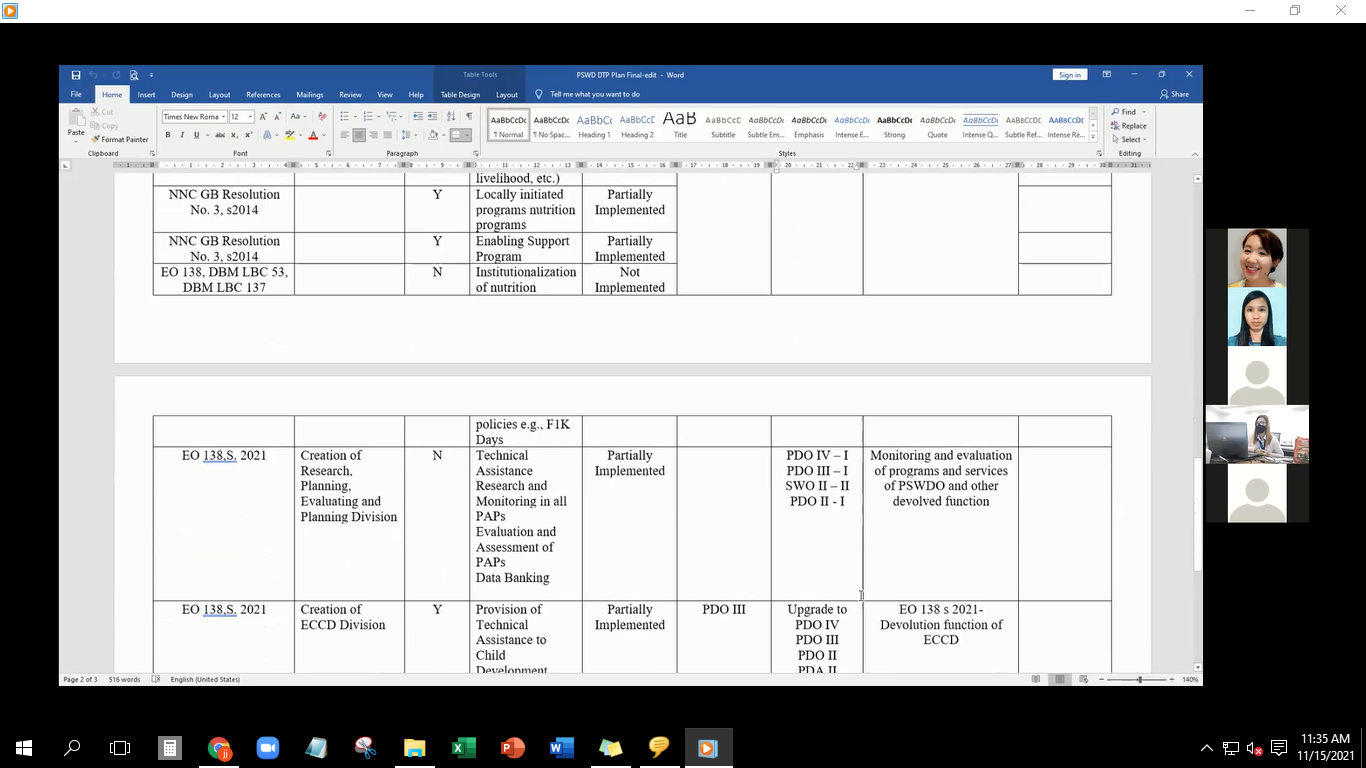Toggle Bold formatting

pyautogui.click(x=168, y=135)
